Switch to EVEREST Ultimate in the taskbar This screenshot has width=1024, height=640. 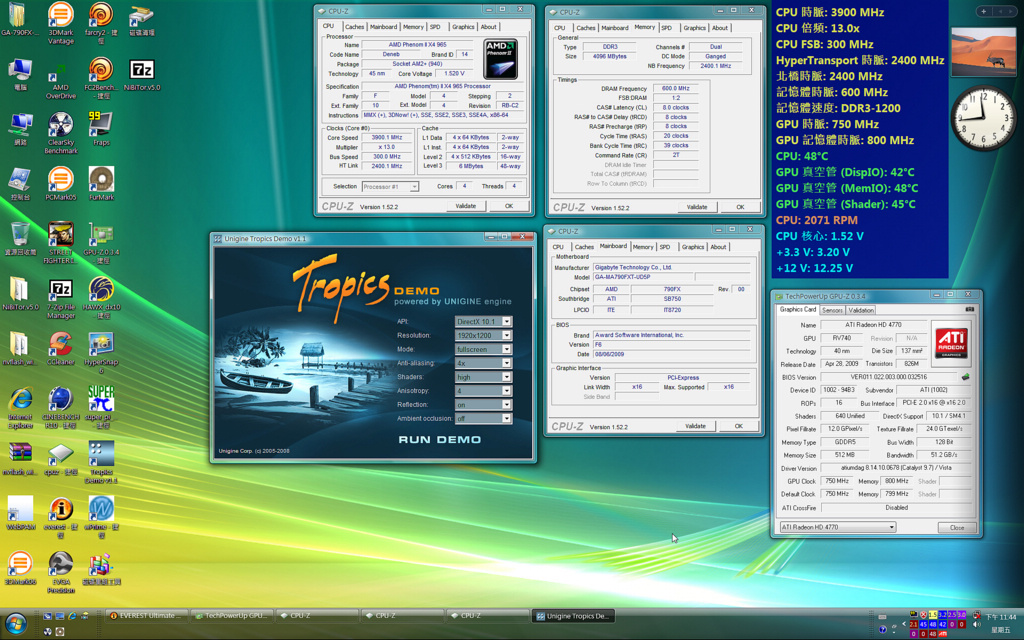[147, 615]
